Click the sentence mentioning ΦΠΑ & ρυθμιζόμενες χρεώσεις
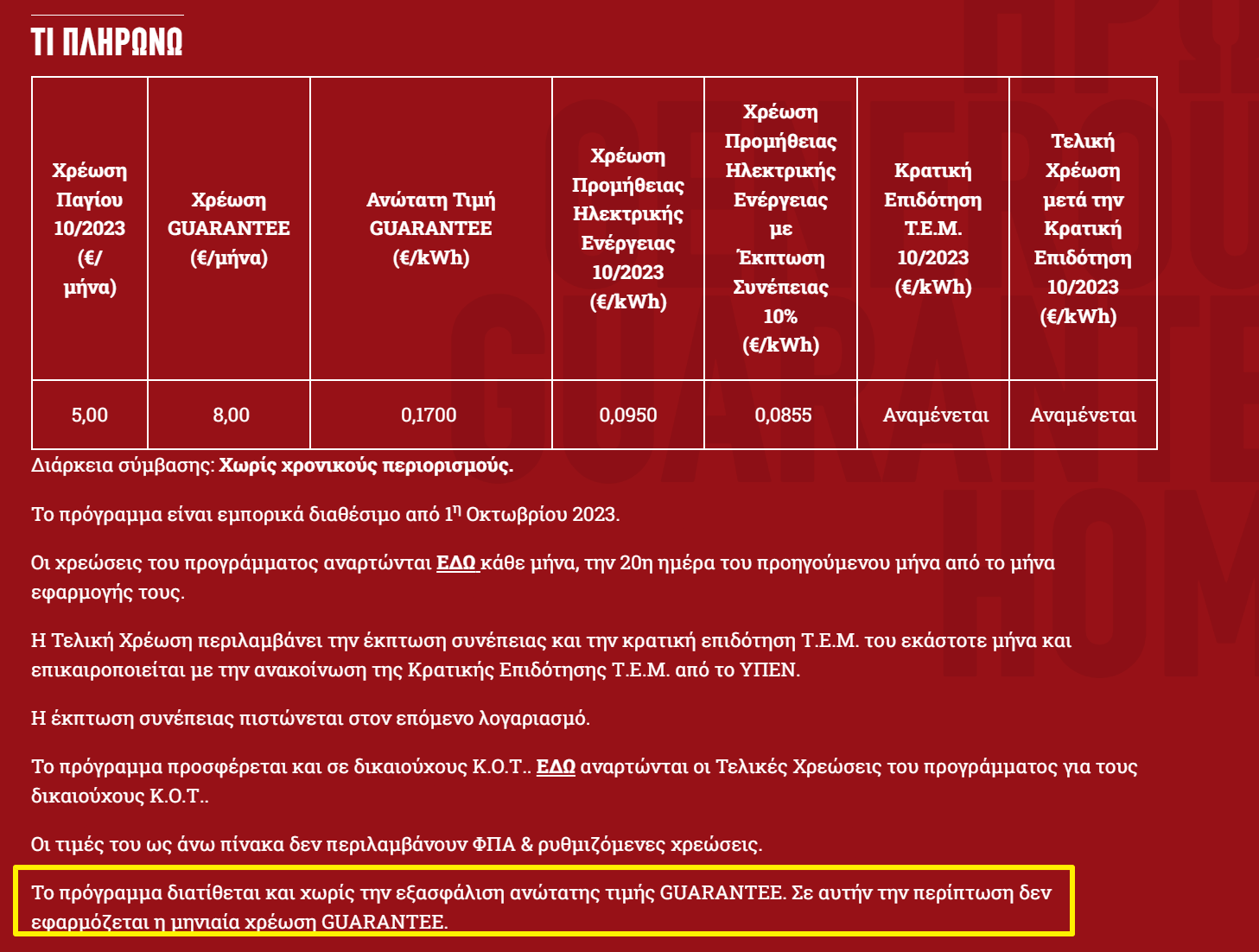Image resolution: width=1259 pixels, height=952 pixels. [397, 845]
